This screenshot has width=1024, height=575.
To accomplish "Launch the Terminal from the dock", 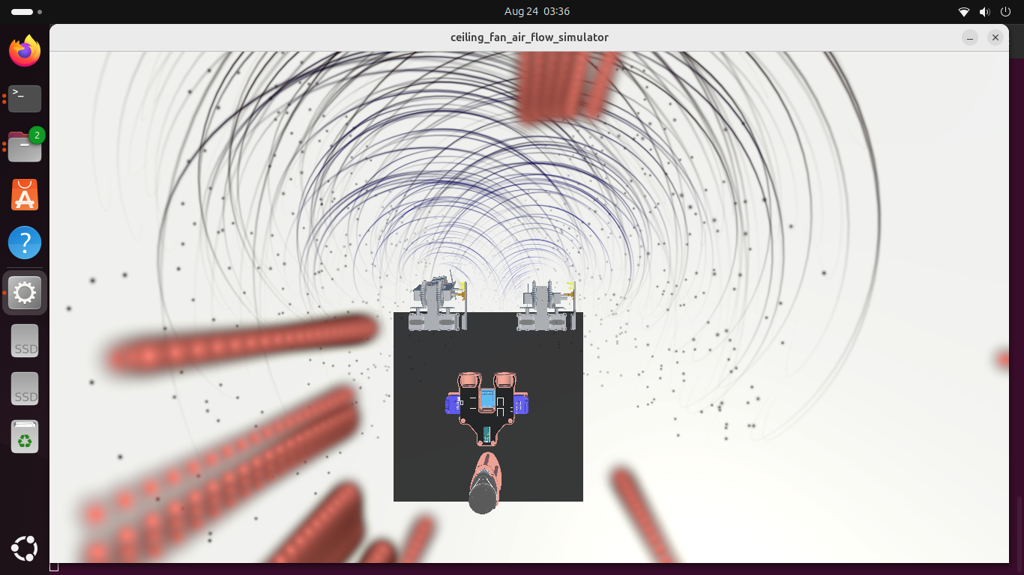I will click(25, 99).
